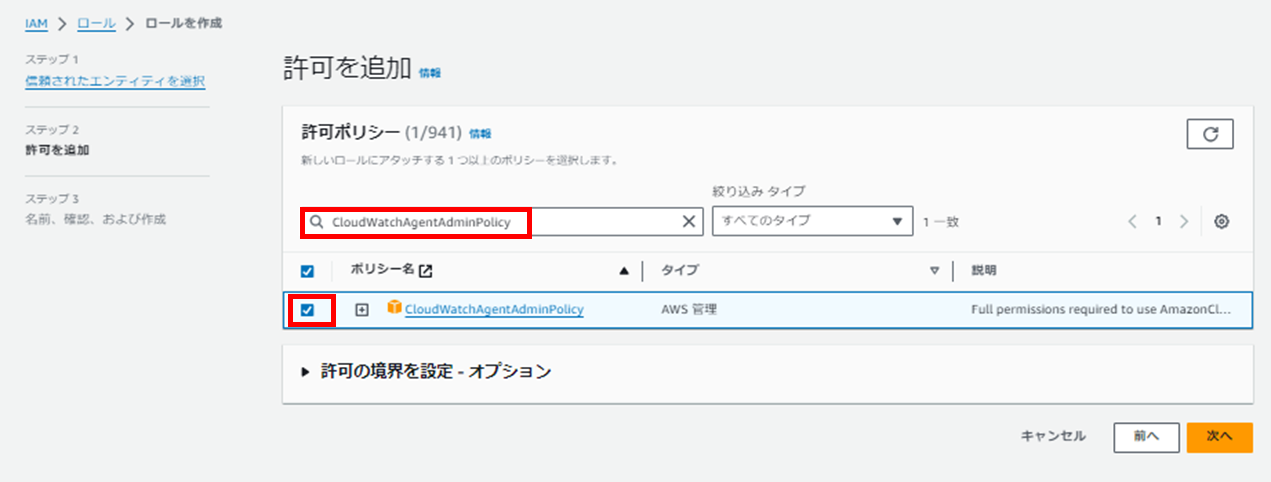The height and width of the screenshot is (482, 1271).
Task: Click the タイプ column header text
Action: click(680, 270)
